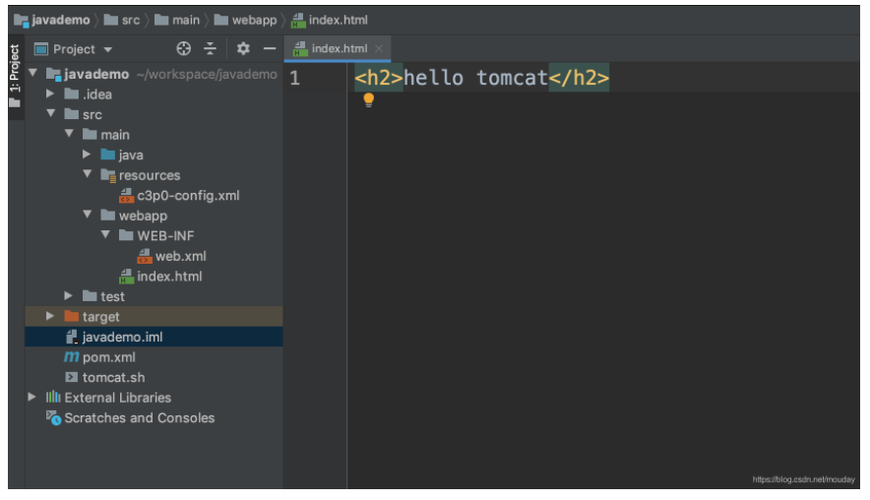Click the locate-current-file crosshair icon
The image size is (870, 500).
[183, 49]
